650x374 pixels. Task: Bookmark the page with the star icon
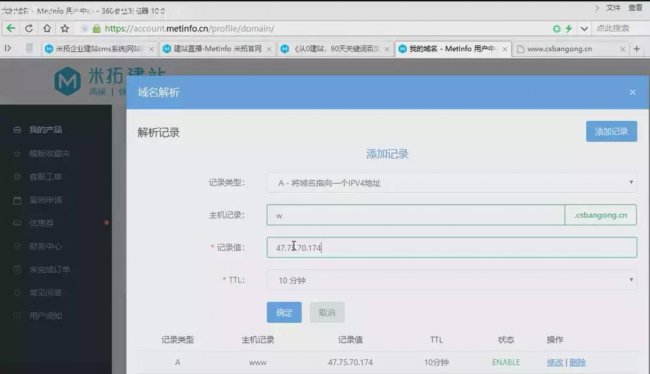coord(65,28)
